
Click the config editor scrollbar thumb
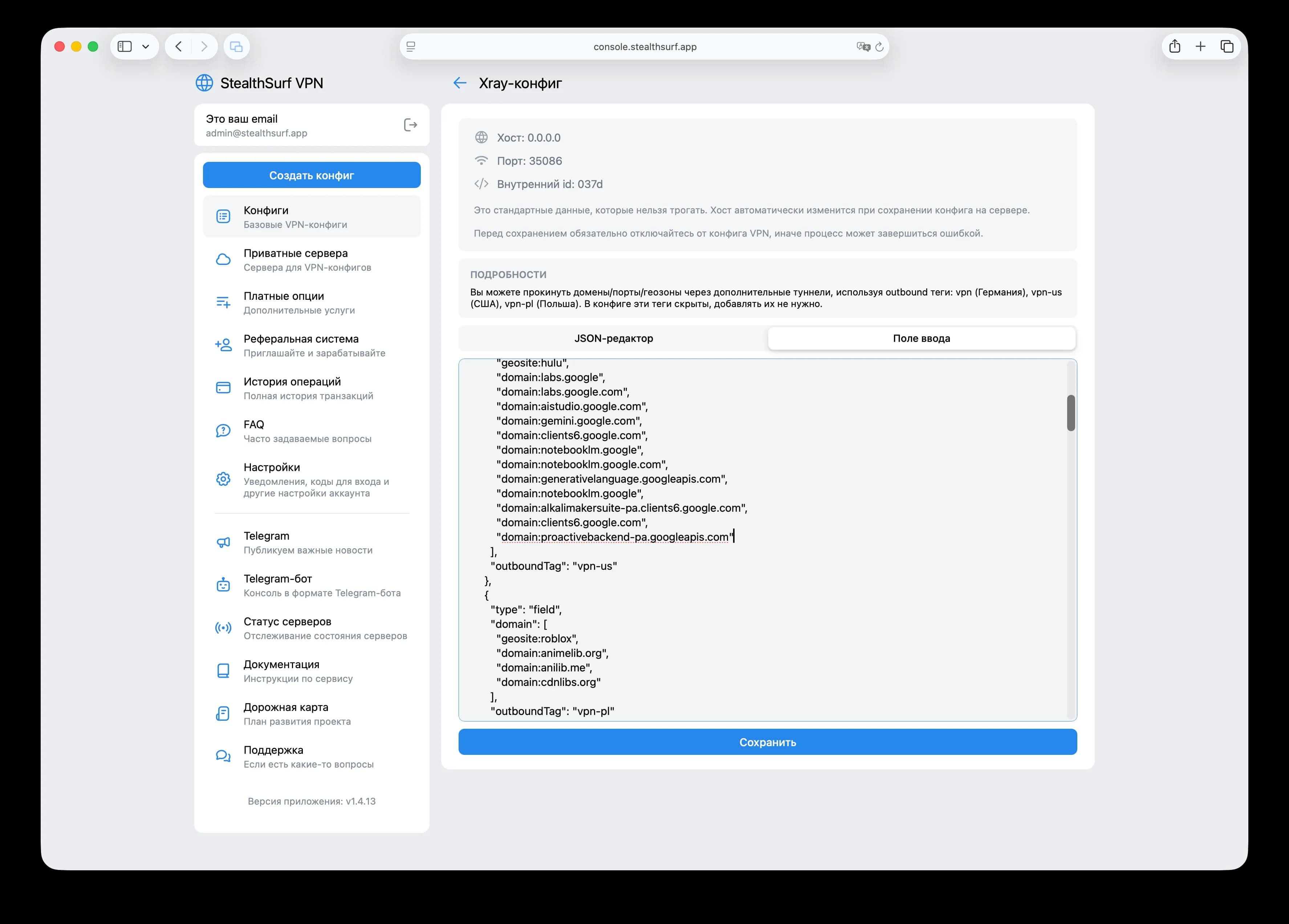[1071, 413]
